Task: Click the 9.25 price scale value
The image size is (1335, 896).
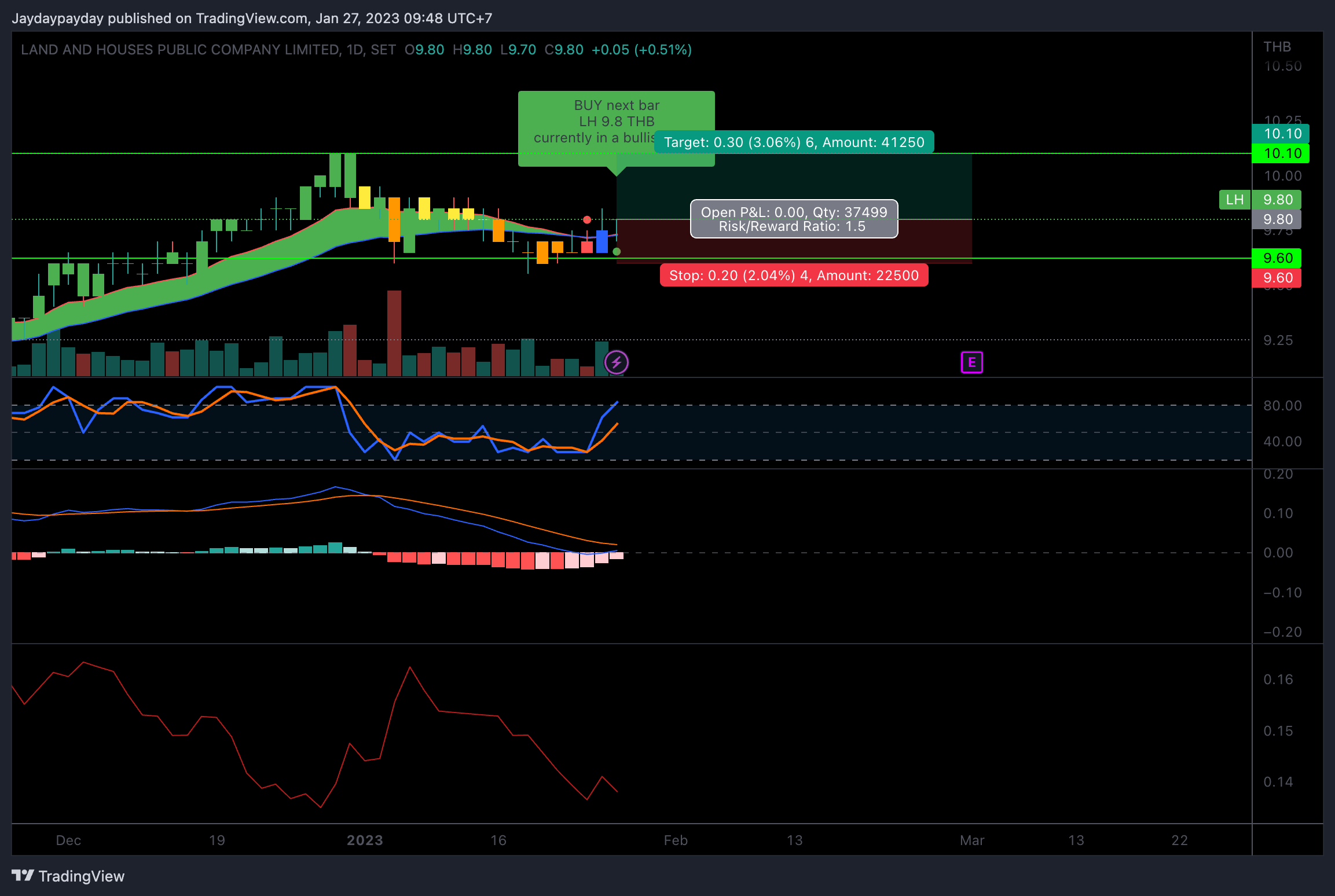Action: 1278,340
